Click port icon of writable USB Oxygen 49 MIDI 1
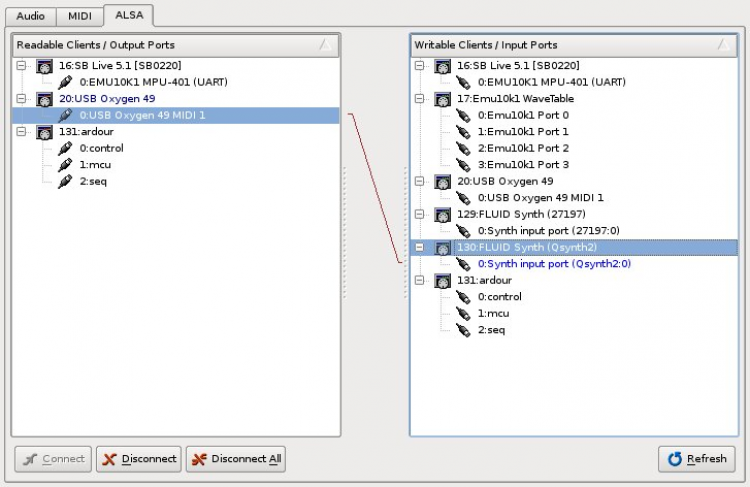Image resolution: width=750 pixels, height=487 pixels. point(463,198)
